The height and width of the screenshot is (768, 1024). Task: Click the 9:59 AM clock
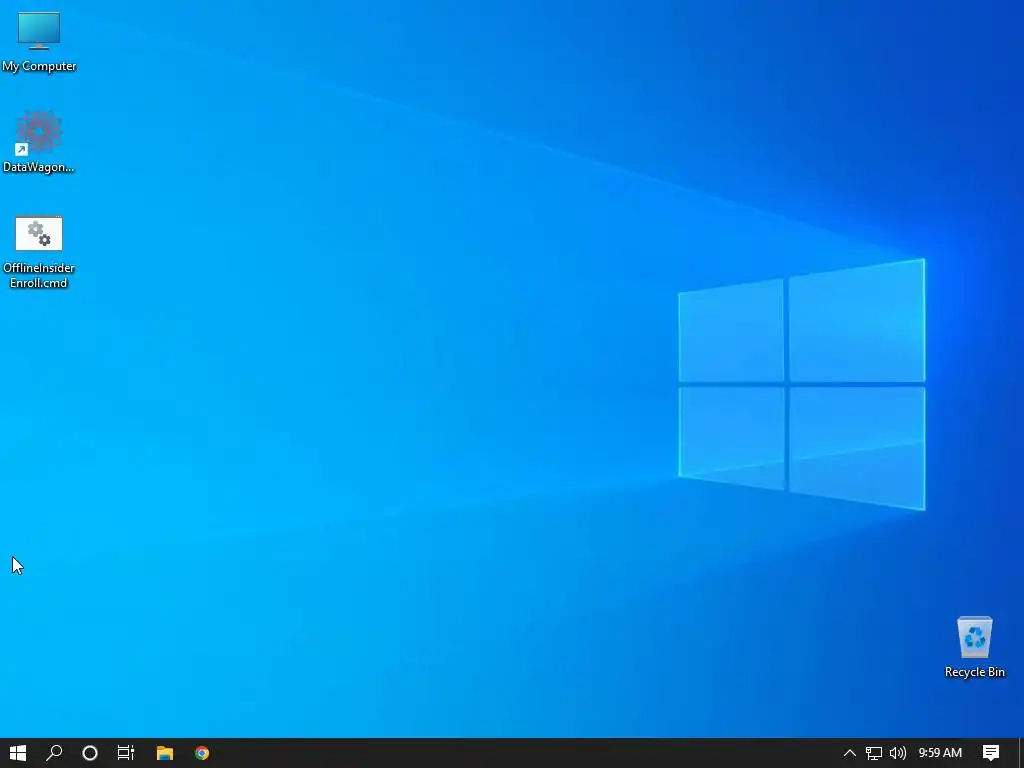(940, 753)
